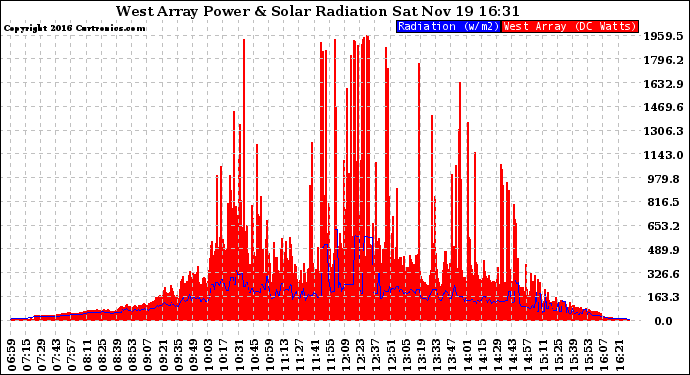
Task: Click the x-axis time label 15:11
Action: 543,355
